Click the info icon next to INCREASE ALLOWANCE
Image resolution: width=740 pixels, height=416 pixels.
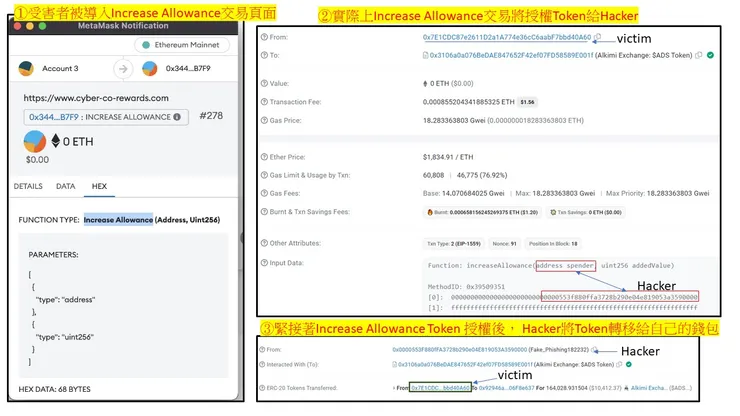click(177, 117)
